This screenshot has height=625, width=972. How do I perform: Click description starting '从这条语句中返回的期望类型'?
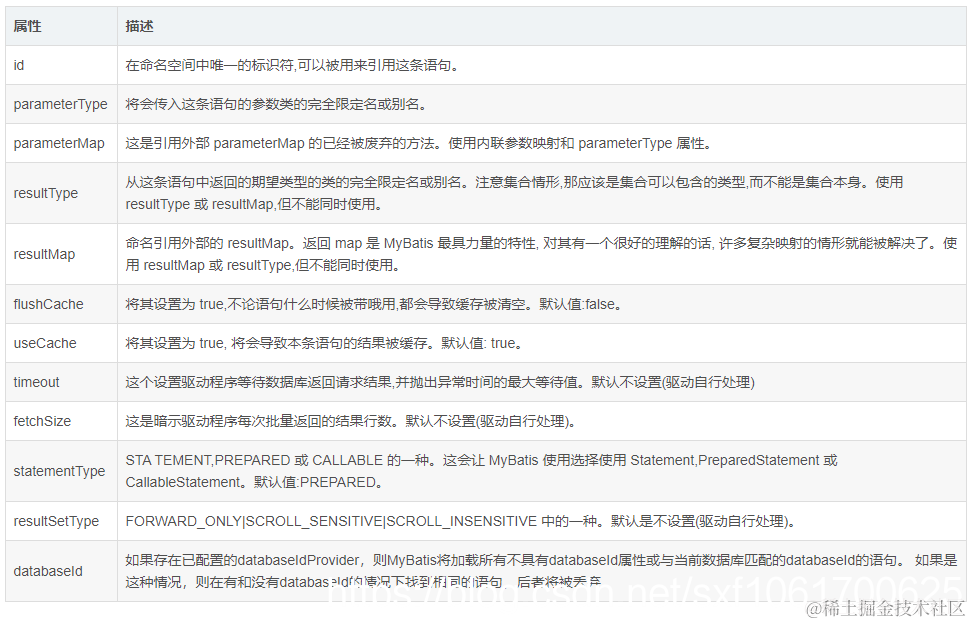click(514, 193)
